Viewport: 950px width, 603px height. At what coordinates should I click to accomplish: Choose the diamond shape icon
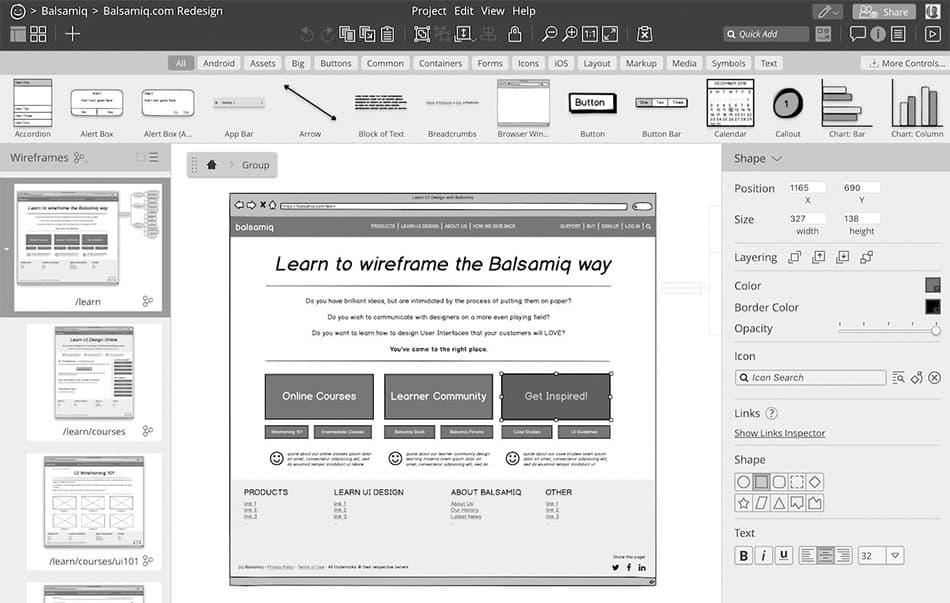[x=815, y=482]
